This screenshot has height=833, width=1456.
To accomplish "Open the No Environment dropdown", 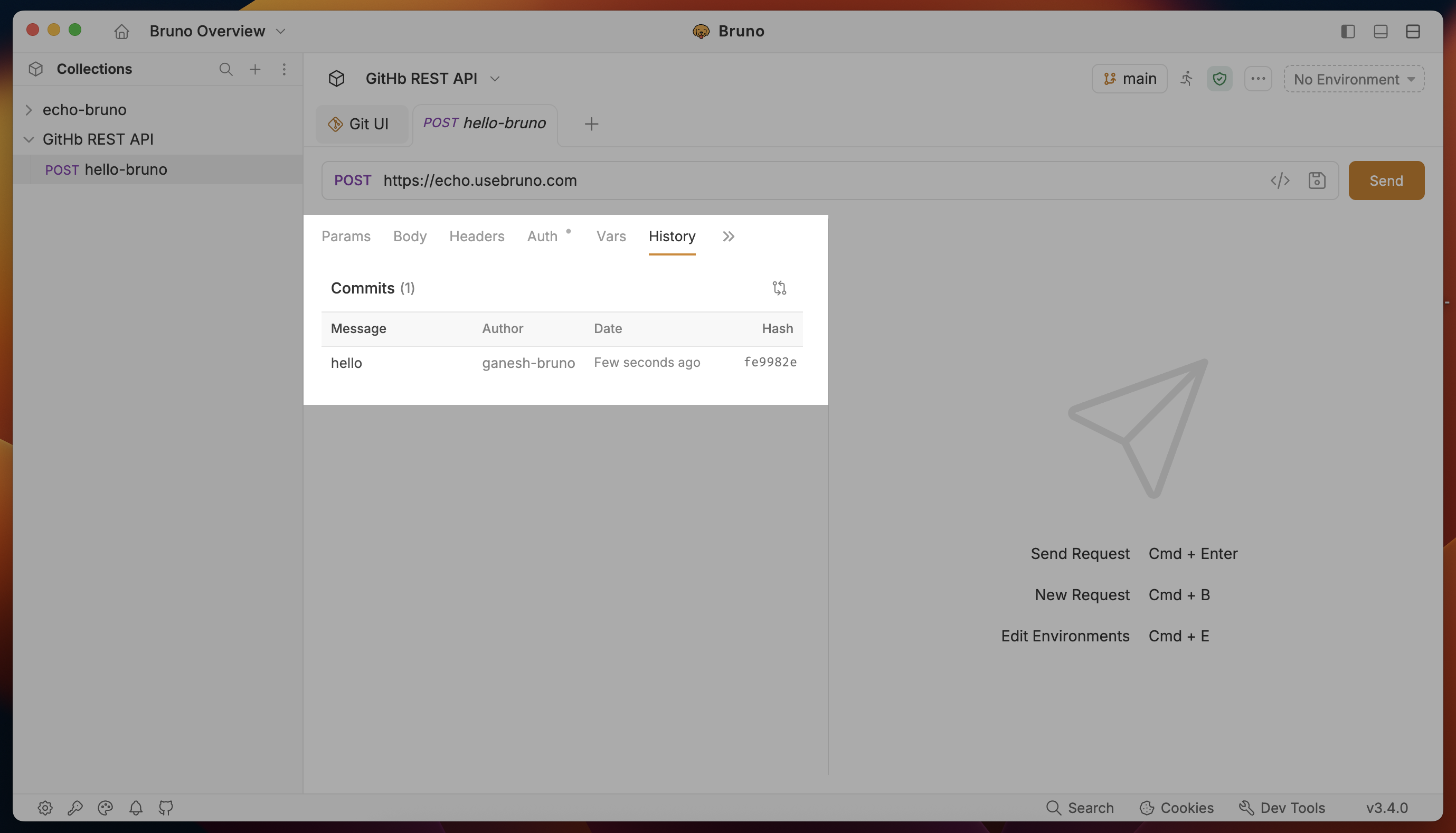I will pos(1354,79).
